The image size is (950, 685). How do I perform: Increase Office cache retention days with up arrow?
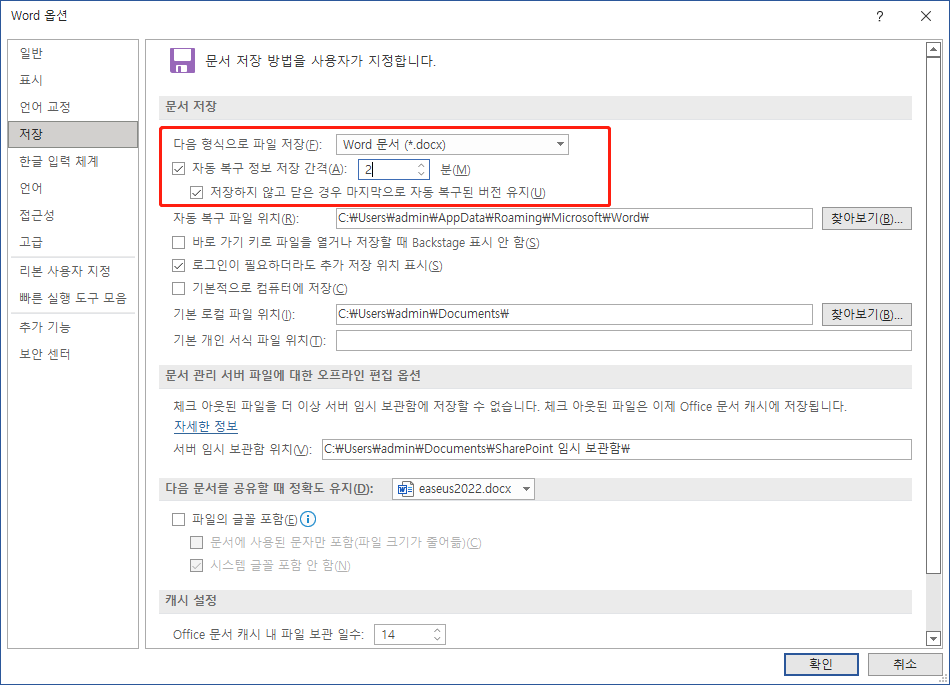[x=437, y=629]
